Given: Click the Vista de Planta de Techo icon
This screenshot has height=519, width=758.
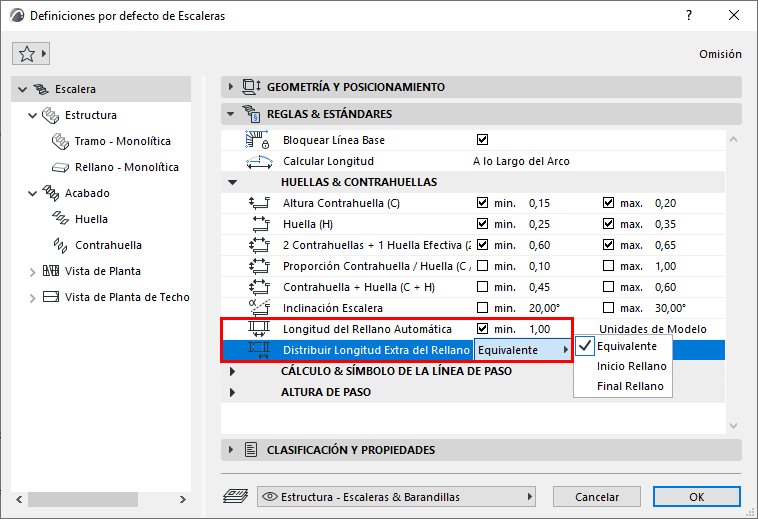Looking at the screenshot, I should click(51, 297).
